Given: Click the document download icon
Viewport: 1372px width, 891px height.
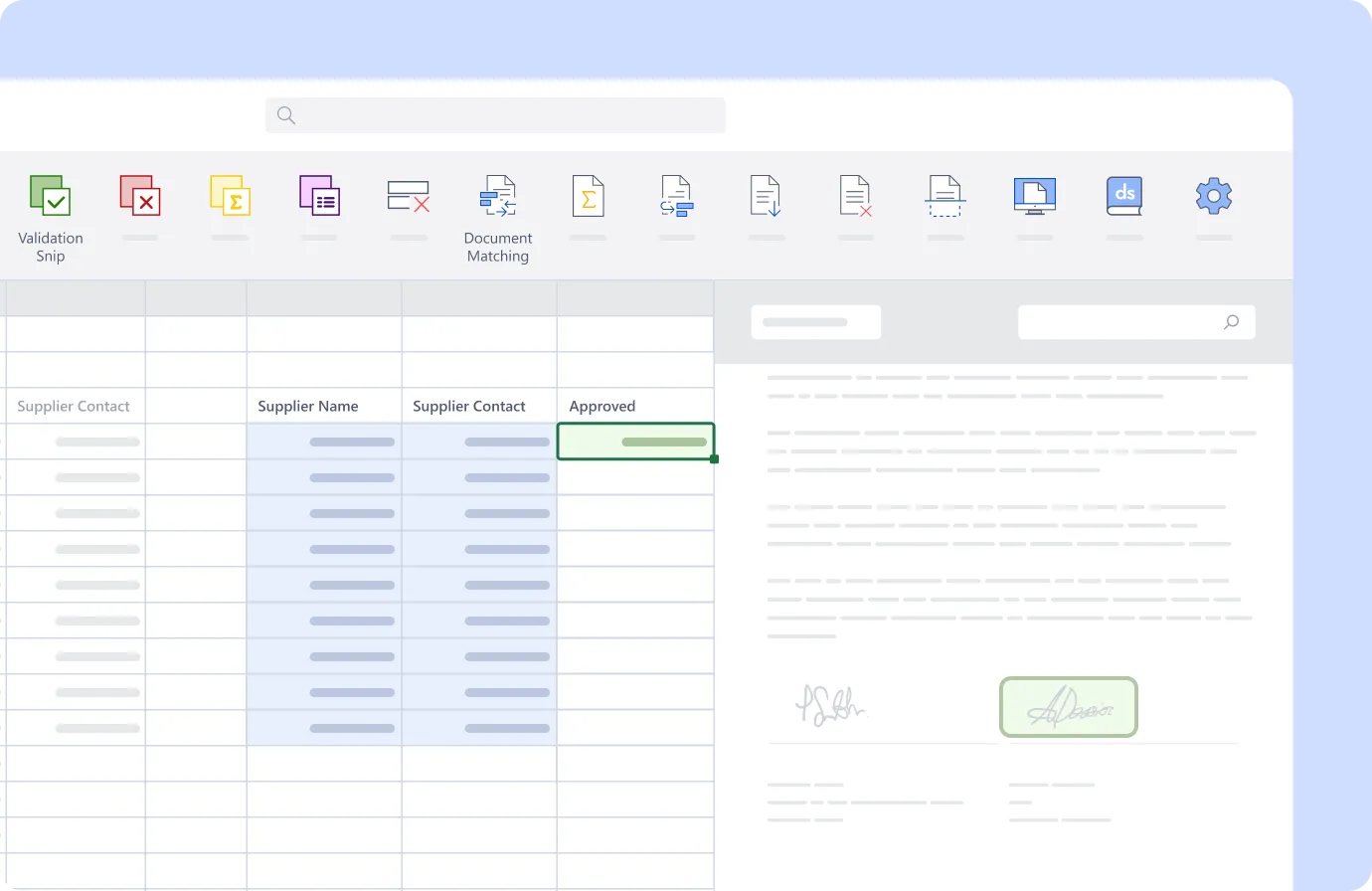Looking at the screenshot, I should tap(766, 196).
